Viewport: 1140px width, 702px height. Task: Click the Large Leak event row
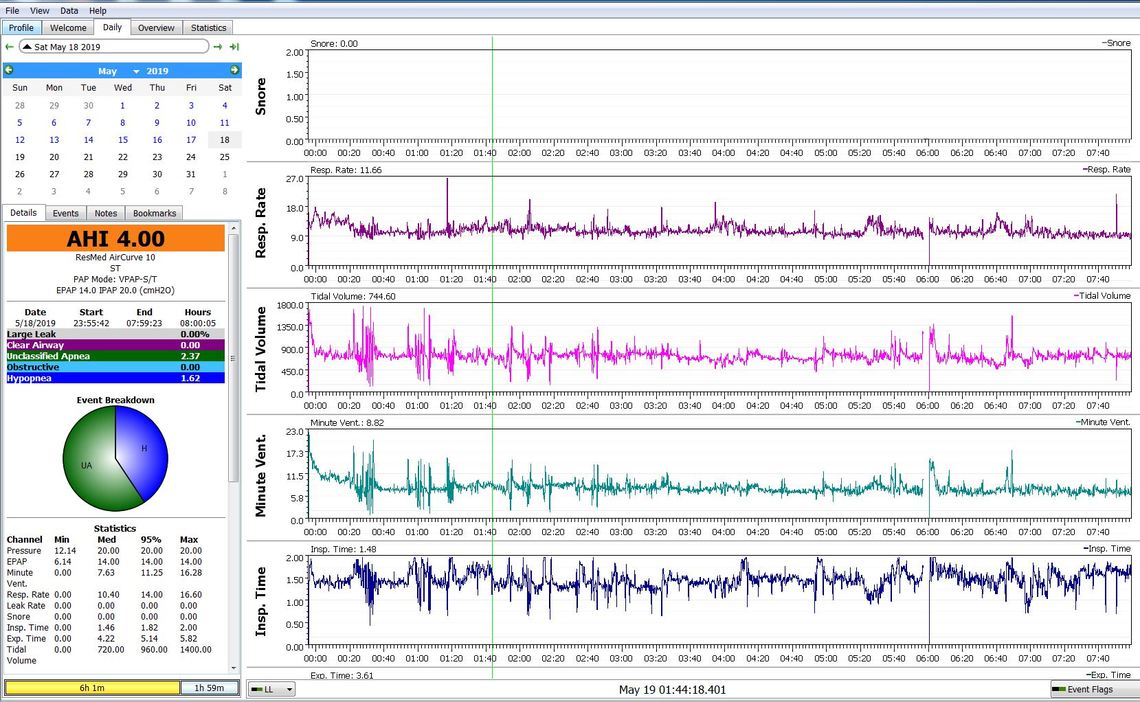coord(116,334)
